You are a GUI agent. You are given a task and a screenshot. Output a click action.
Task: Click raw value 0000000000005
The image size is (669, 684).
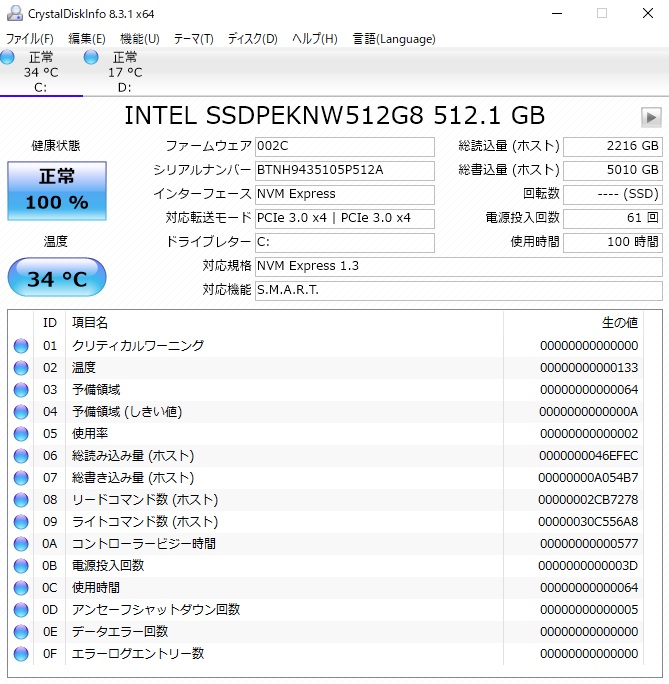point(589,610)
